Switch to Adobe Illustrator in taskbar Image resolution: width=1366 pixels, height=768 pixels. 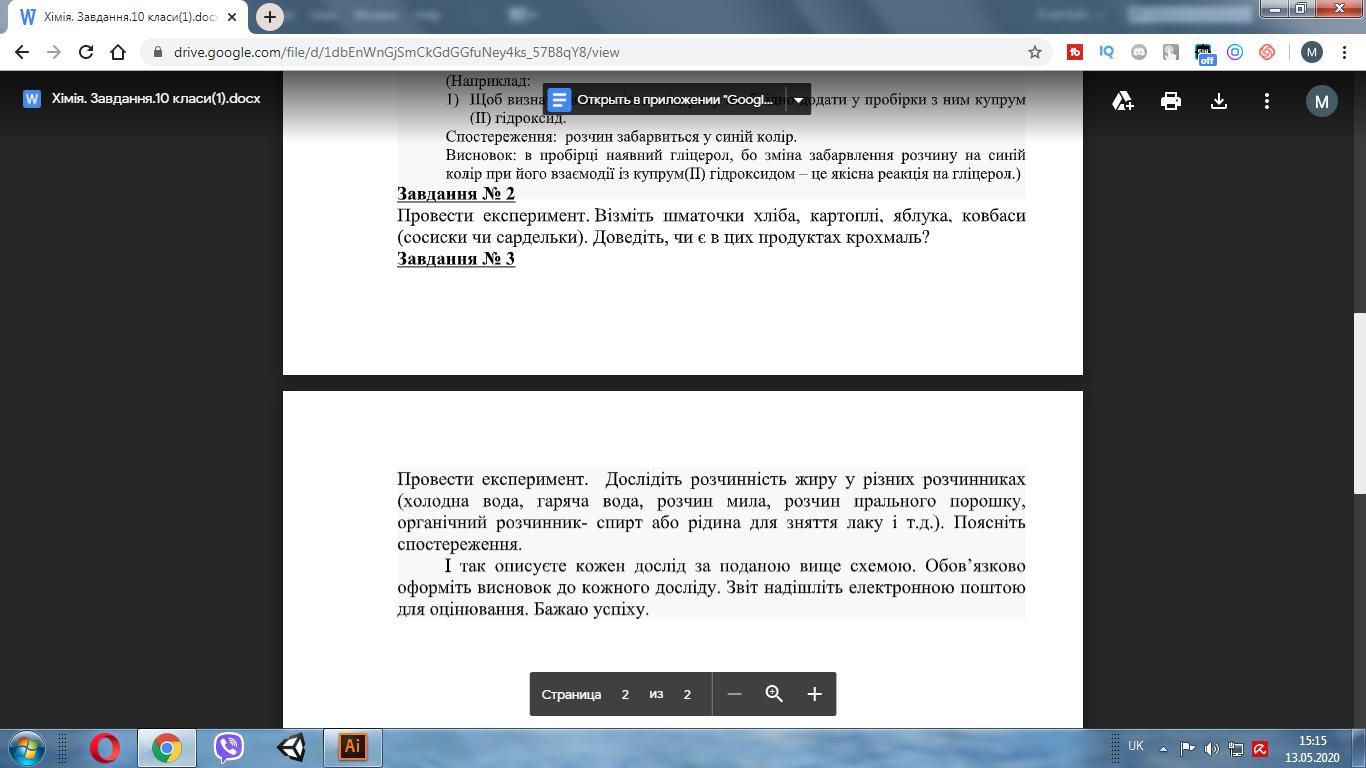352,748
